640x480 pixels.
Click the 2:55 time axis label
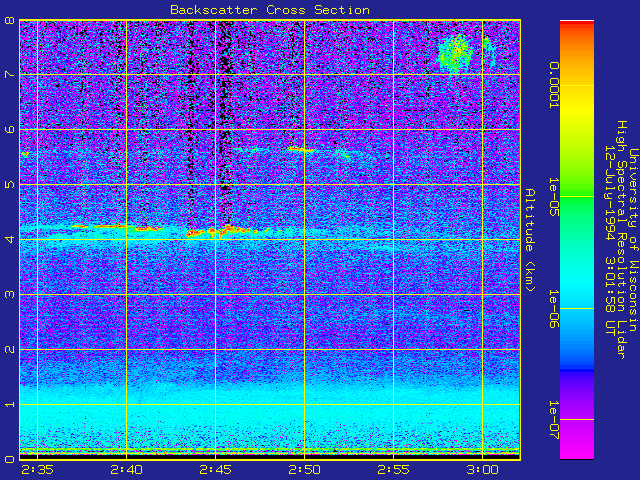tap(393, 470)
